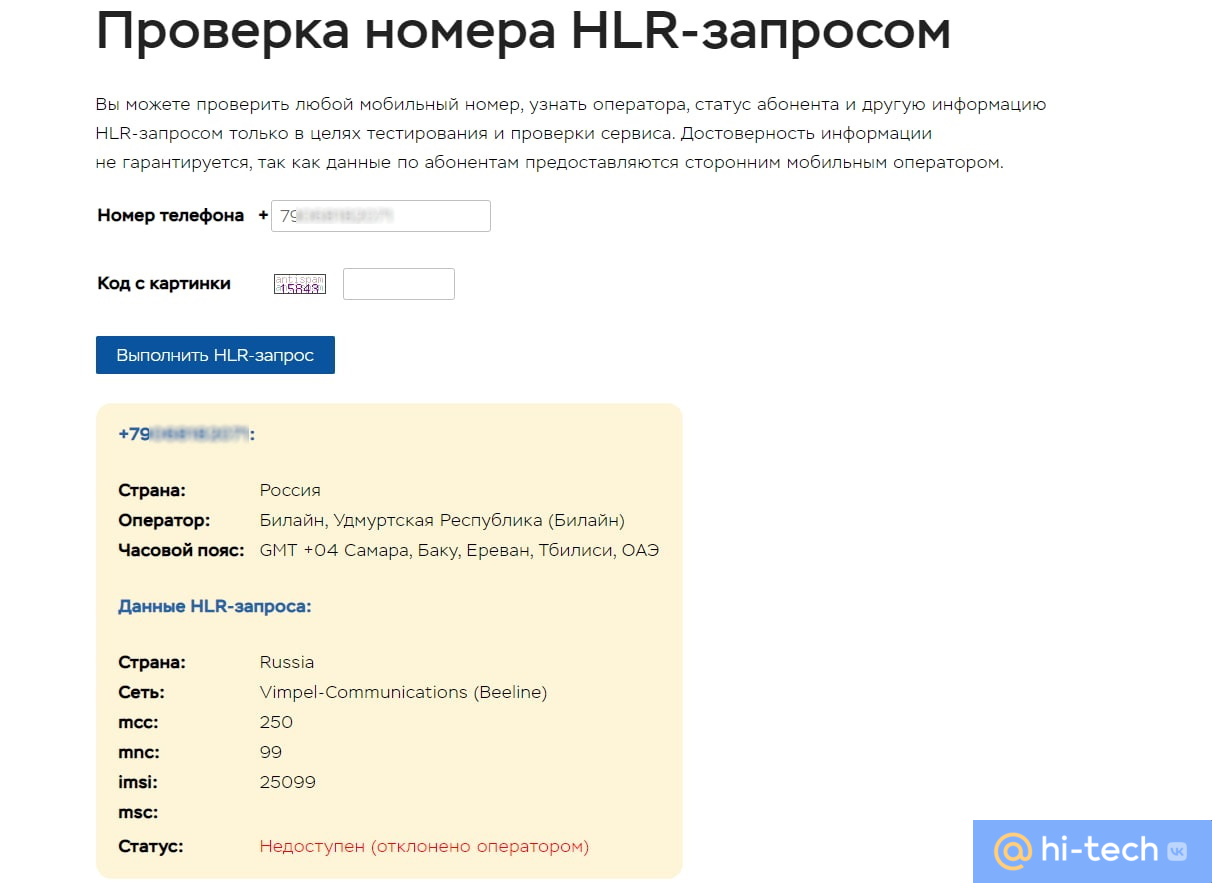Viewport: 1222px width, 893px height.
Task: Click the mcc value 250
Action: pos(276,722)
